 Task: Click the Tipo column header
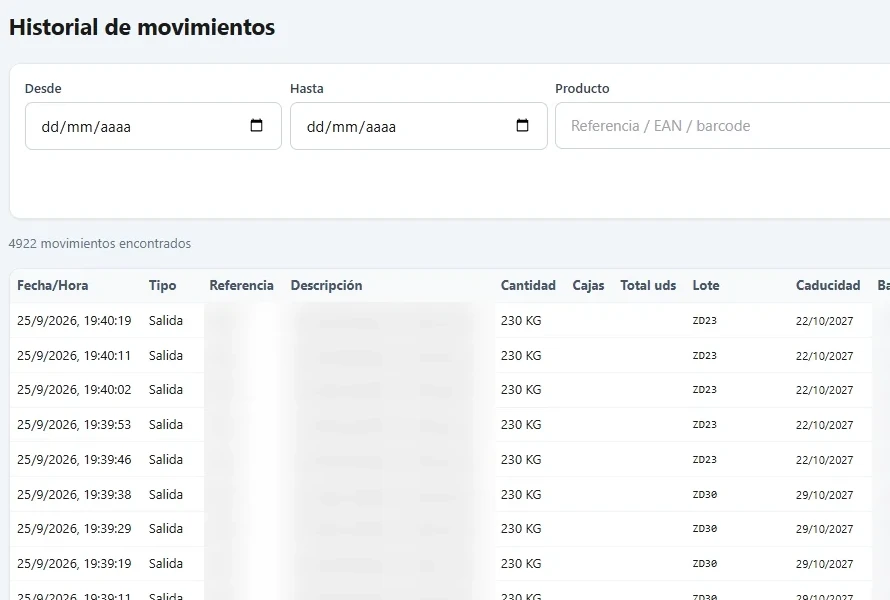(x=162, y=286)
